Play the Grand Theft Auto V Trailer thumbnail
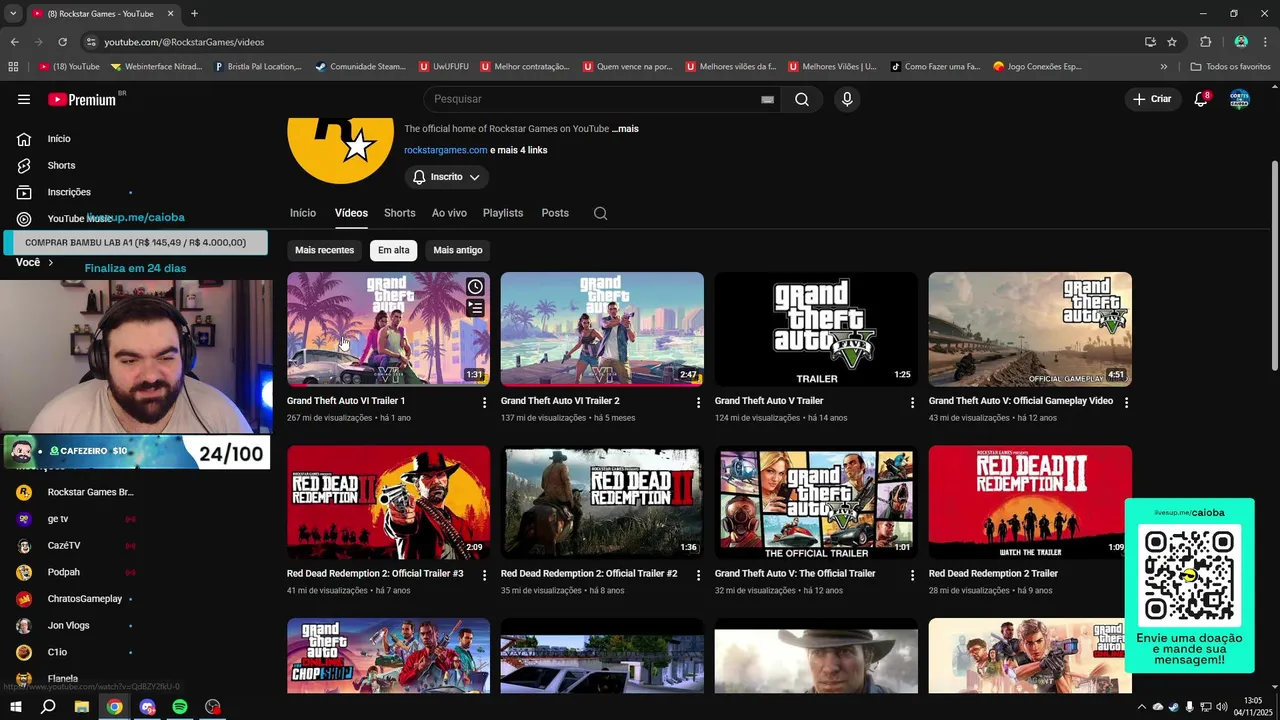 click(816, 329)
